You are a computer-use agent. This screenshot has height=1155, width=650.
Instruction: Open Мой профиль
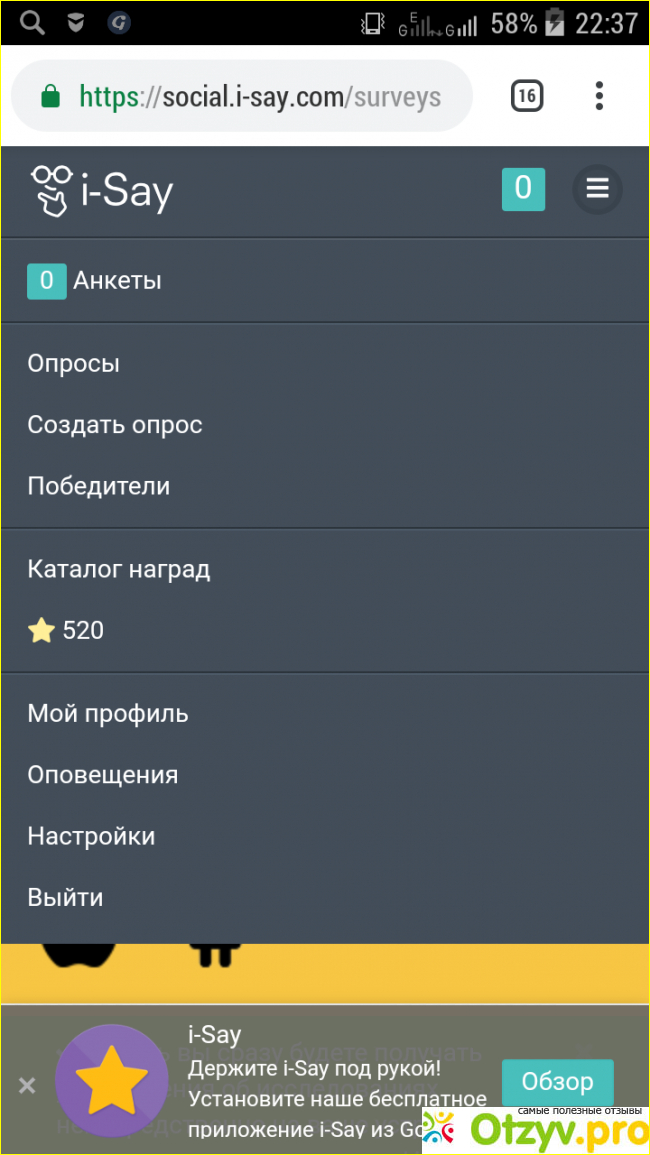tap(108, 714)
